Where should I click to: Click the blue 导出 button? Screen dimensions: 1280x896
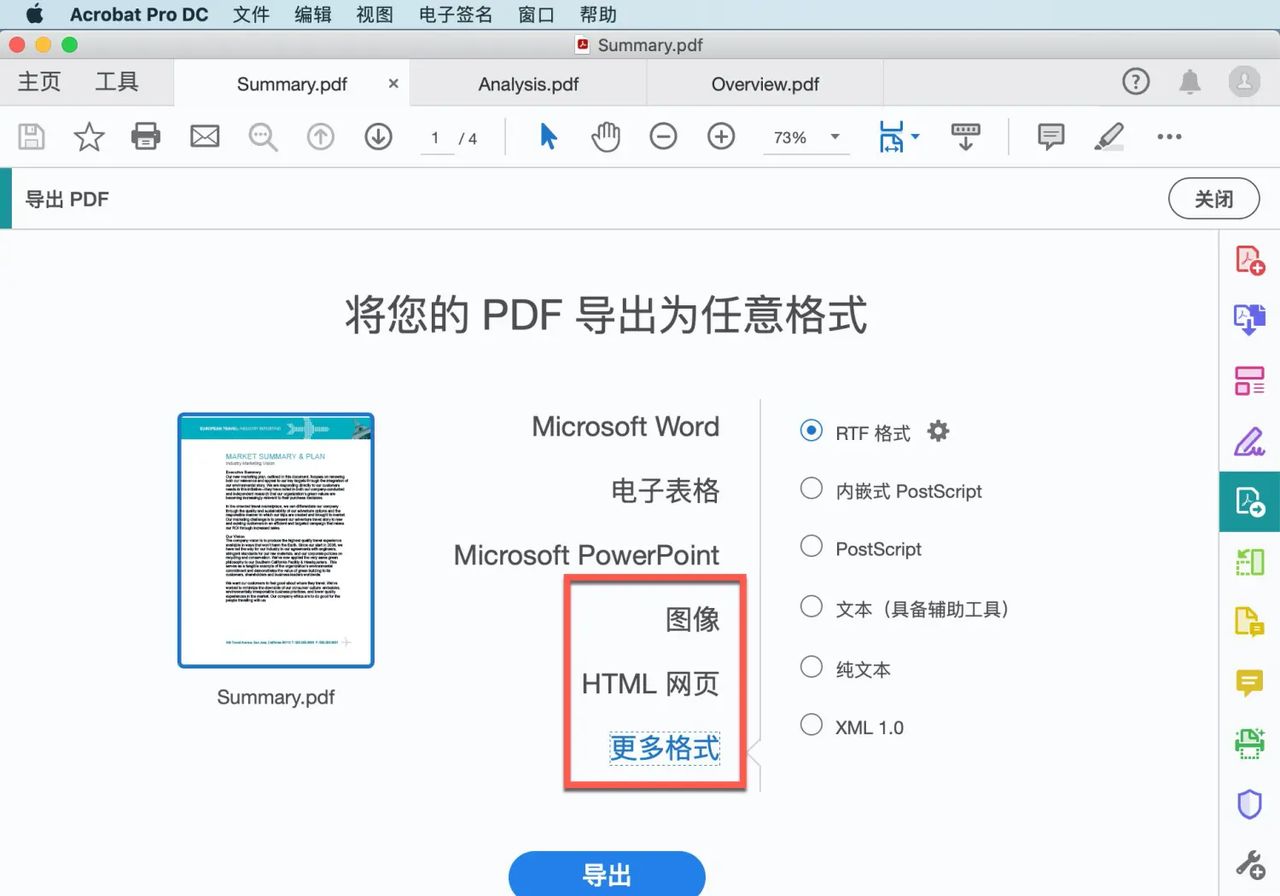607,874
